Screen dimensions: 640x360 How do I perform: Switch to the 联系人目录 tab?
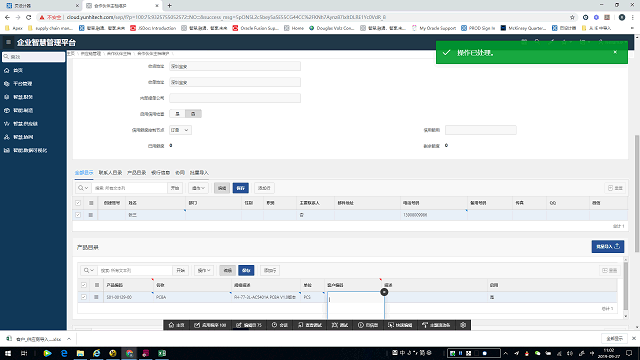[x=110, y=173]
